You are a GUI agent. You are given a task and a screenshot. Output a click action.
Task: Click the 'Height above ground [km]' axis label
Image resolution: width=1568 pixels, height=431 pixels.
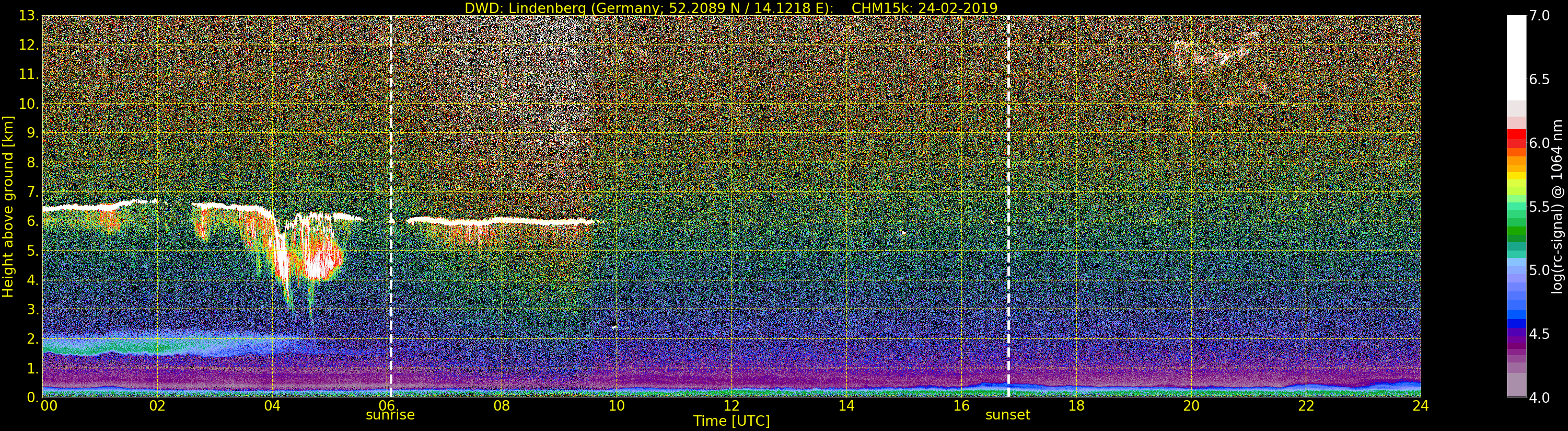[8, 207]
